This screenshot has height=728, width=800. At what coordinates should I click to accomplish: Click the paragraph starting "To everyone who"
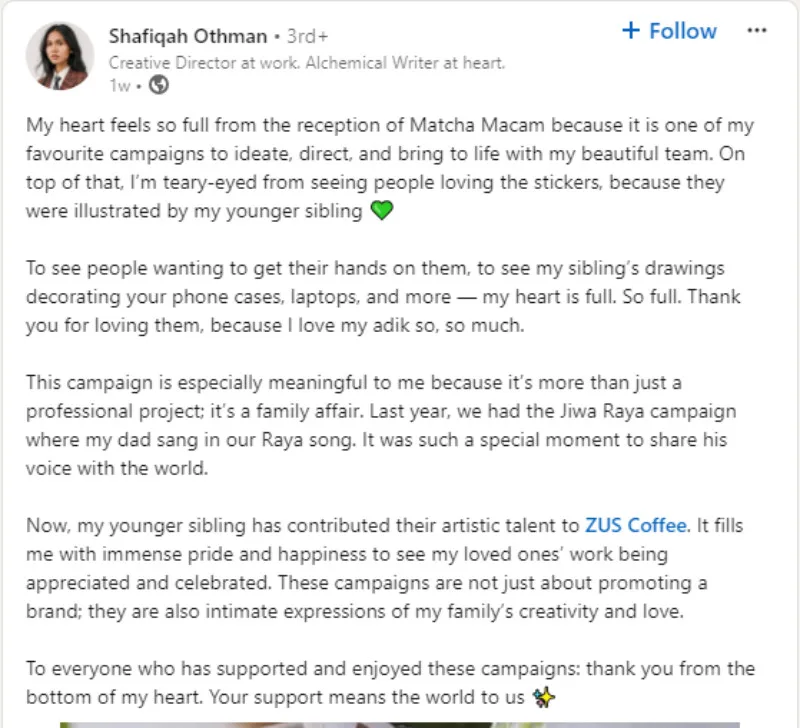[390, 681]
